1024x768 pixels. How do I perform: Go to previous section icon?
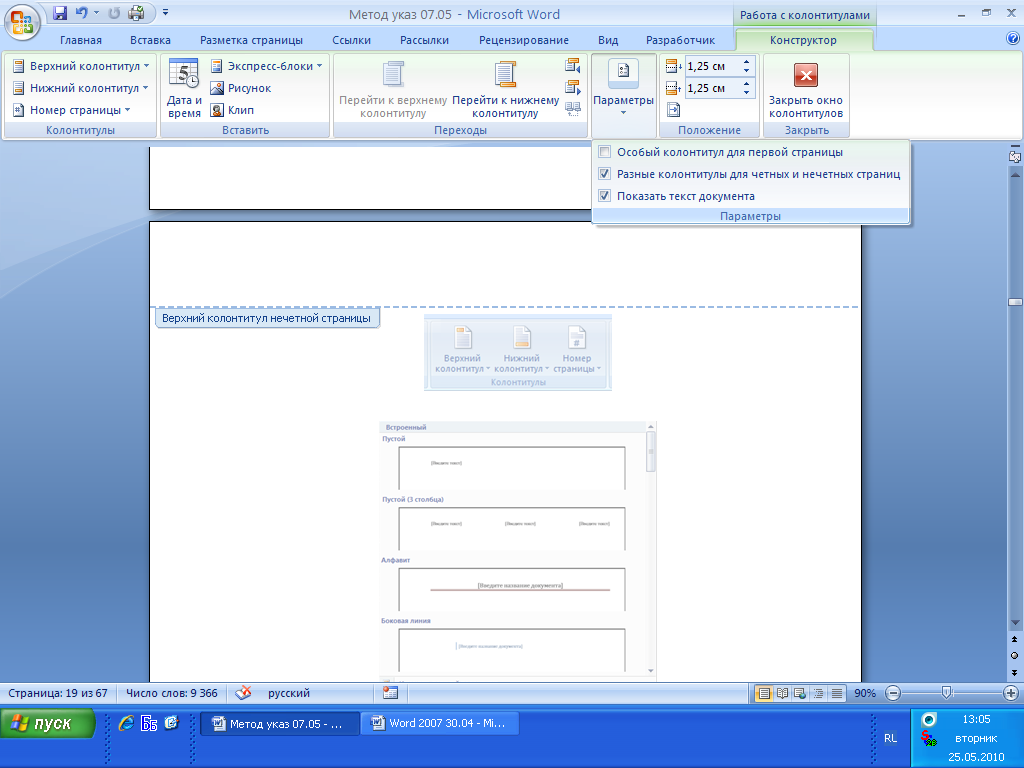click(x=573, y=65)
